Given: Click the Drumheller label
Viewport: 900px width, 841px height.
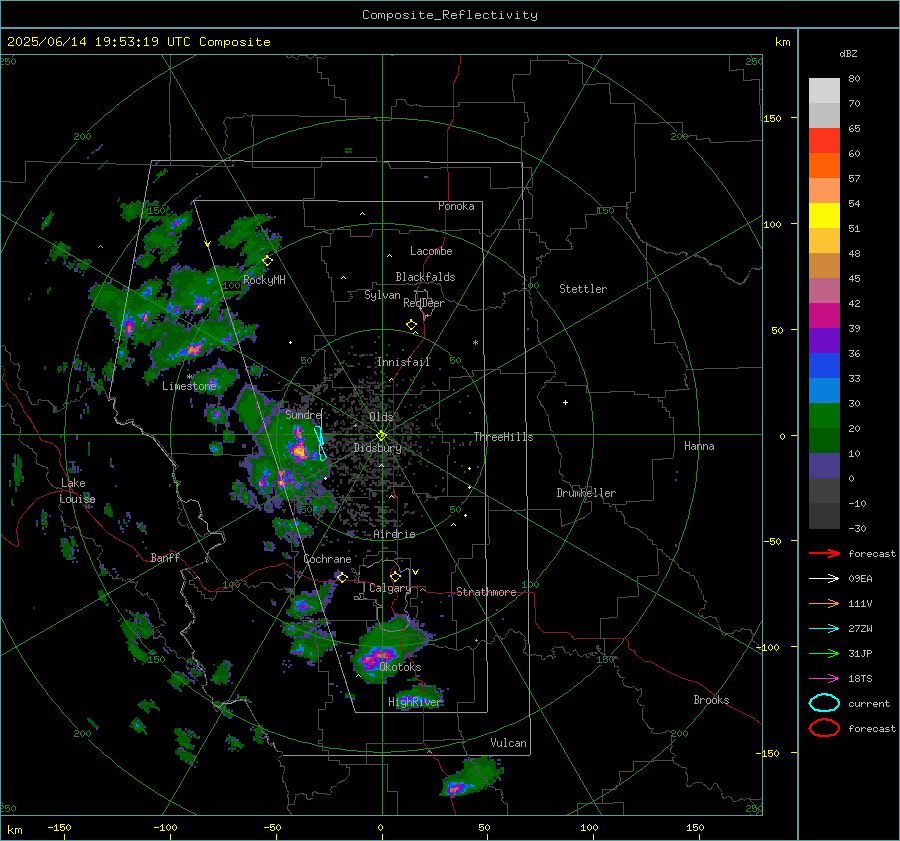Looking at the screenshot, I should pos(586,493).
